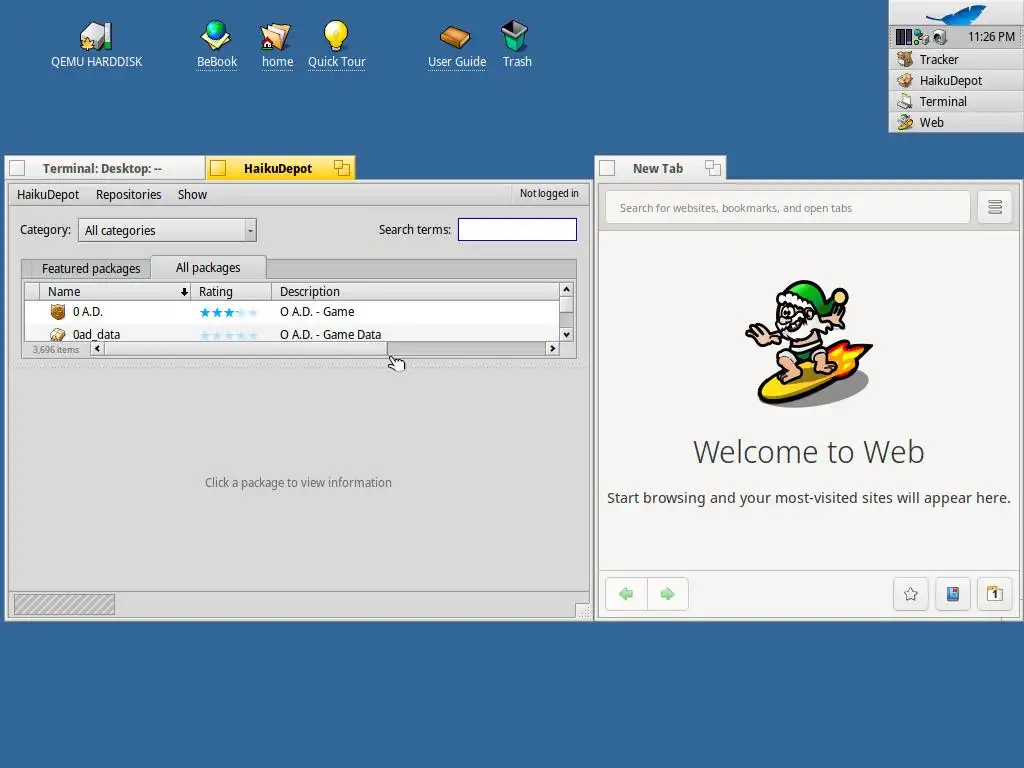Image resolution: width=1024 pixels, height=768 pixels.
Task: Switch to HaikuDepot in the Deskbar
Action: (956, 80)
